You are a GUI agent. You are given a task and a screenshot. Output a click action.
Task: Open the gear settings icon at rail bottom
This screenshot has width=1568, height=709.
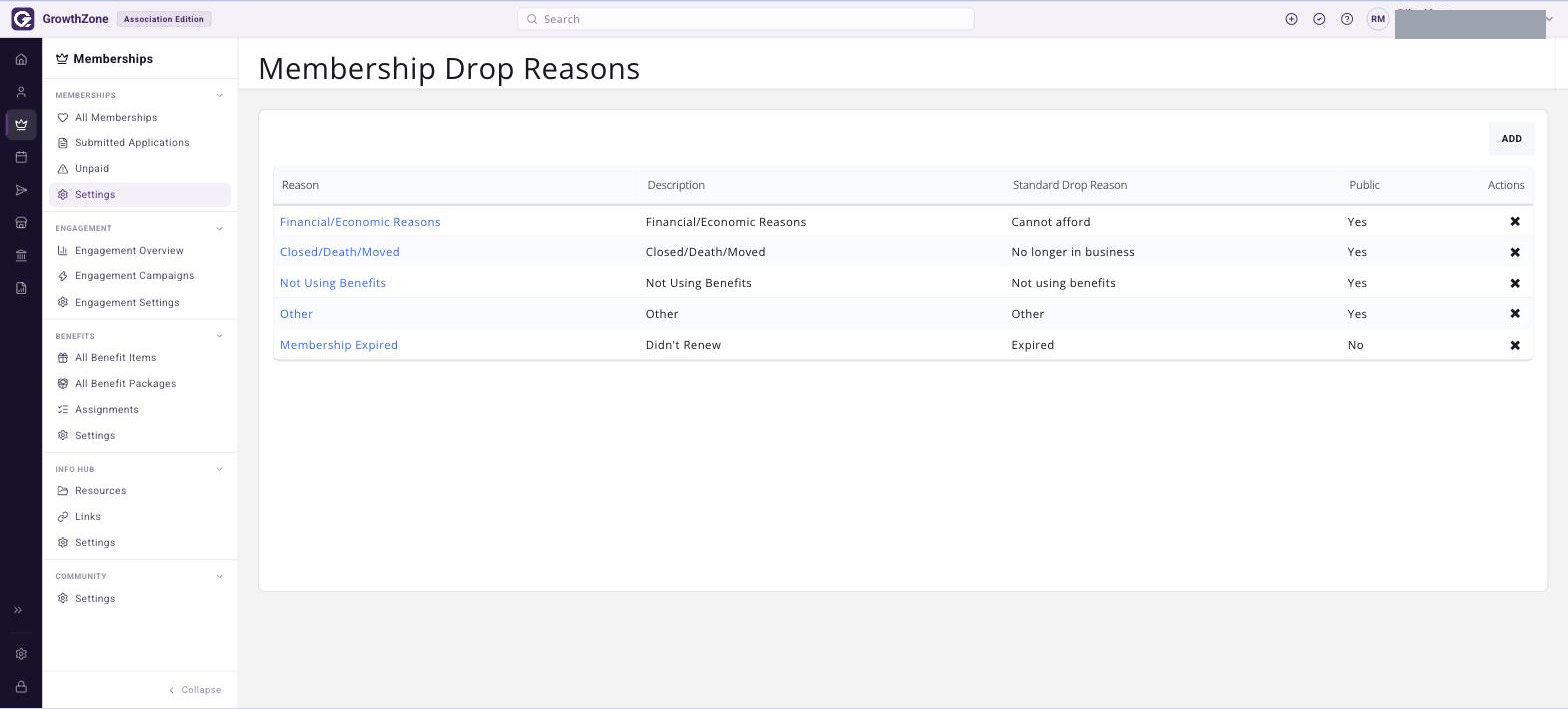(21, 654)
